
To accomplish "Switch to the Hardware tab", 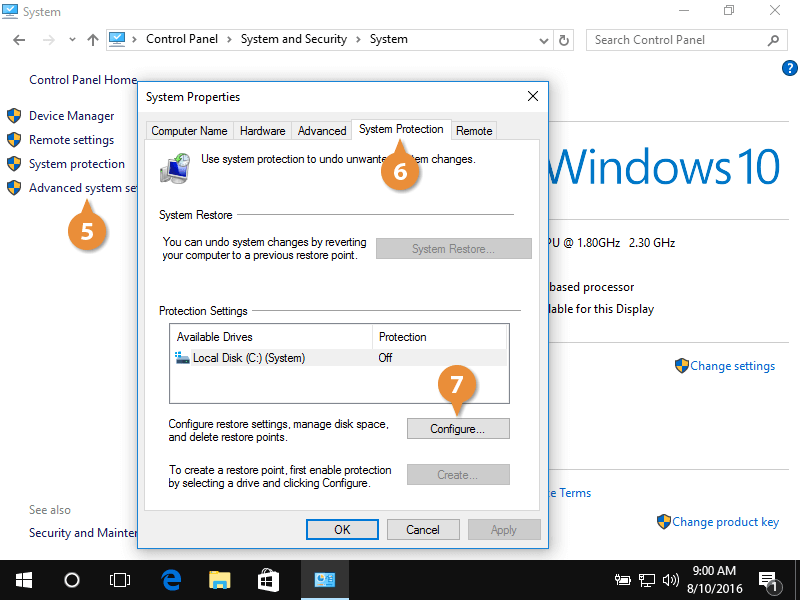I will point(262,130).
